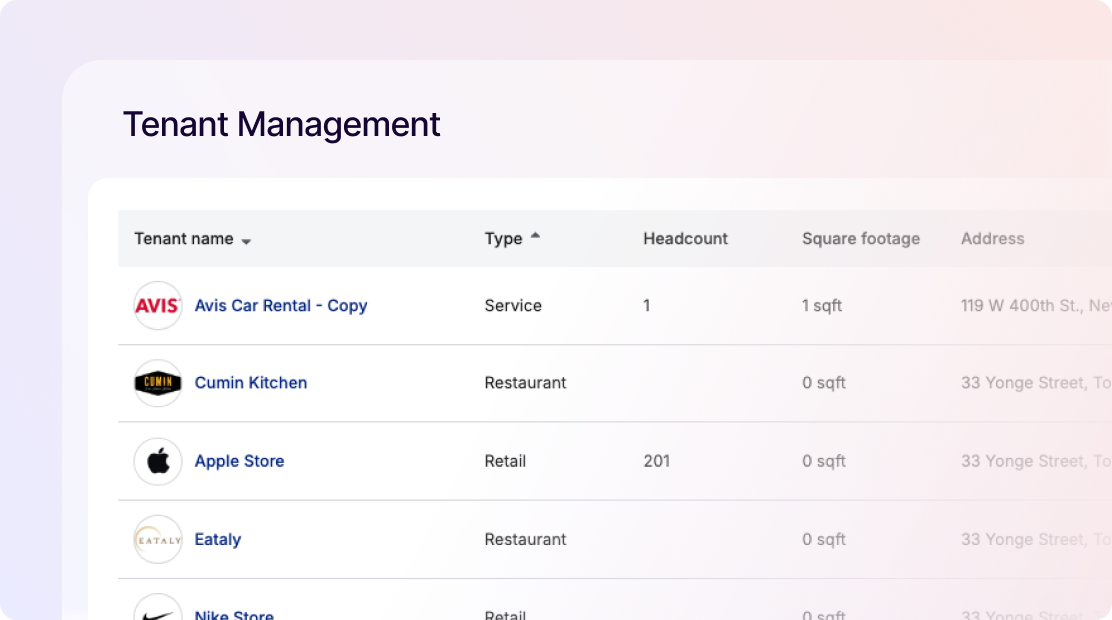Open Apple Store tenant link
Viewport: 1112px width, 620px height.
click(239, 461)
